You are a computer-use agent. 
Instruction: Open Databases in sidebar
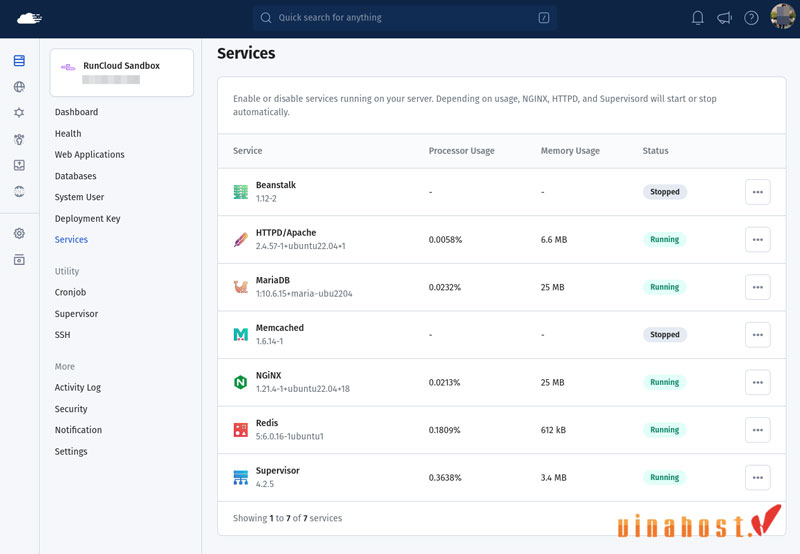click(x=76, y=176)
